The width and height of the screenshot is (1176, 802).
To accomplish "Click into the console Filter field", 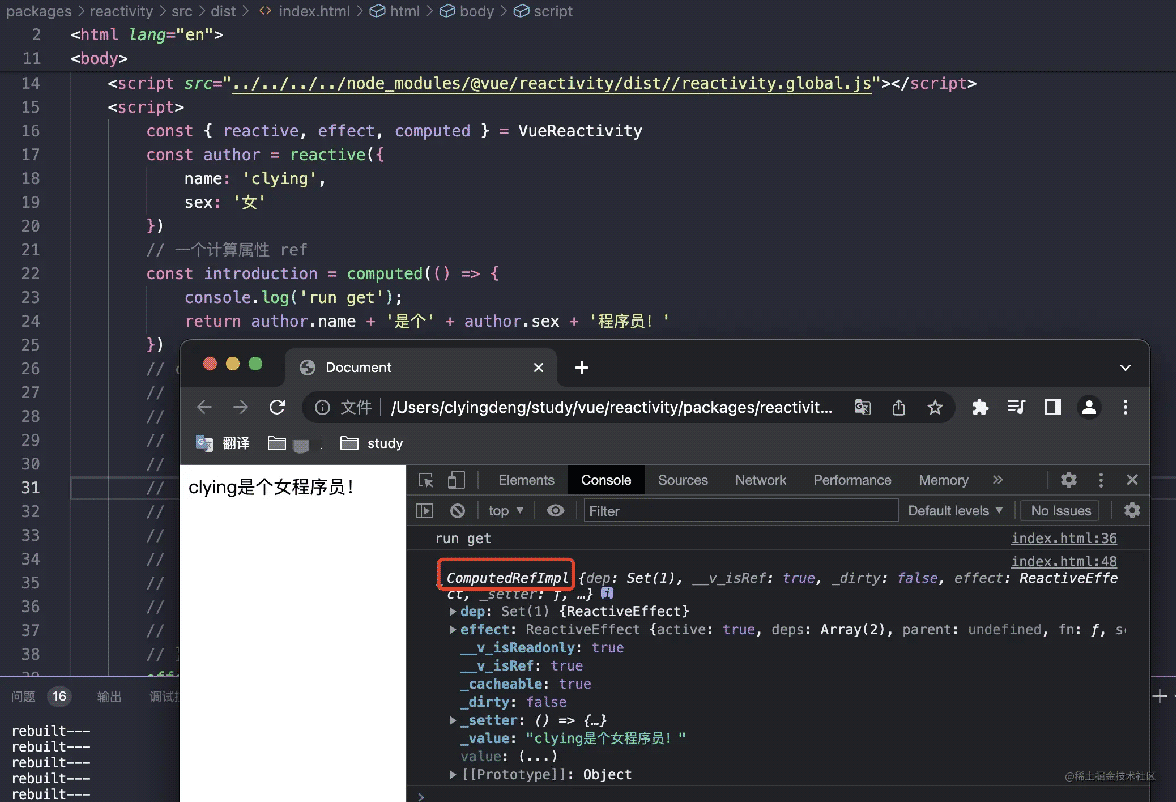I will pyautogui.click(x=740, y=511).
